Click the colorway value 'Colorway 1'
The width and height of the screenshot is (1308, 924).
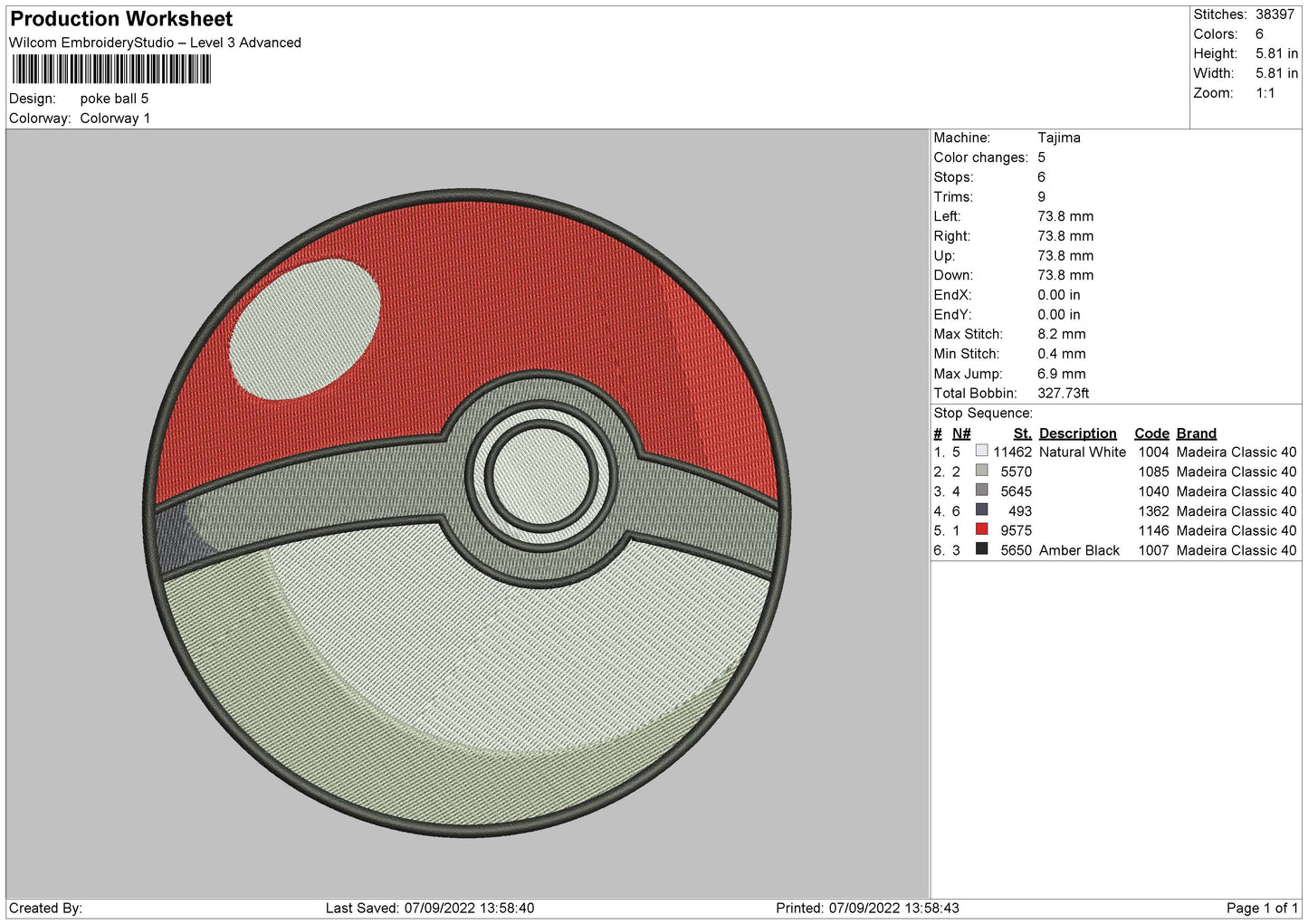pyautogui.click(x=115, y=119)
